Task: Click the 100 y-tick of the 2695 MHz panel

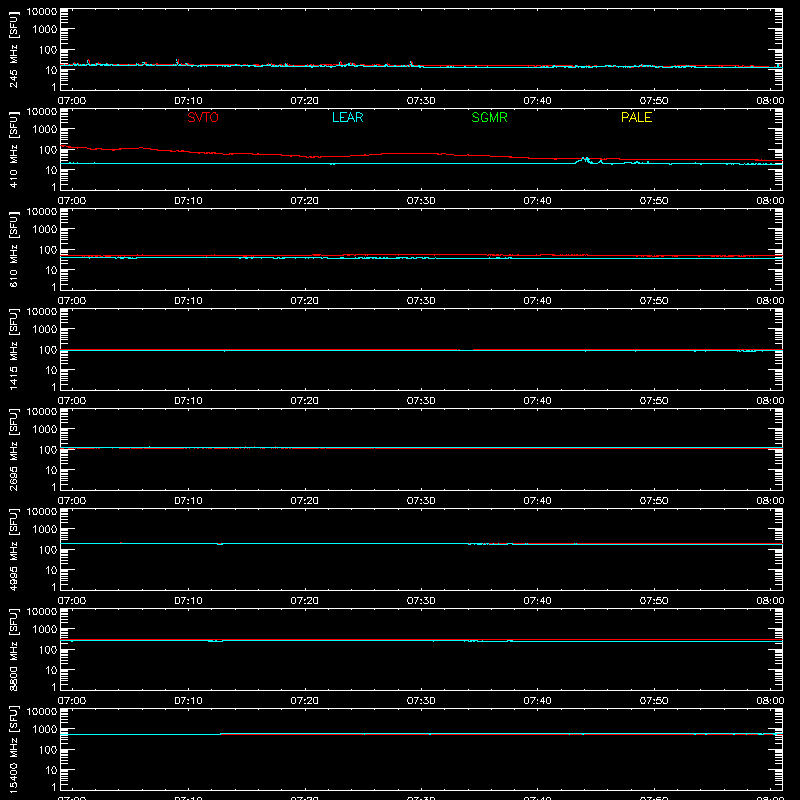Action: [48, 450]
